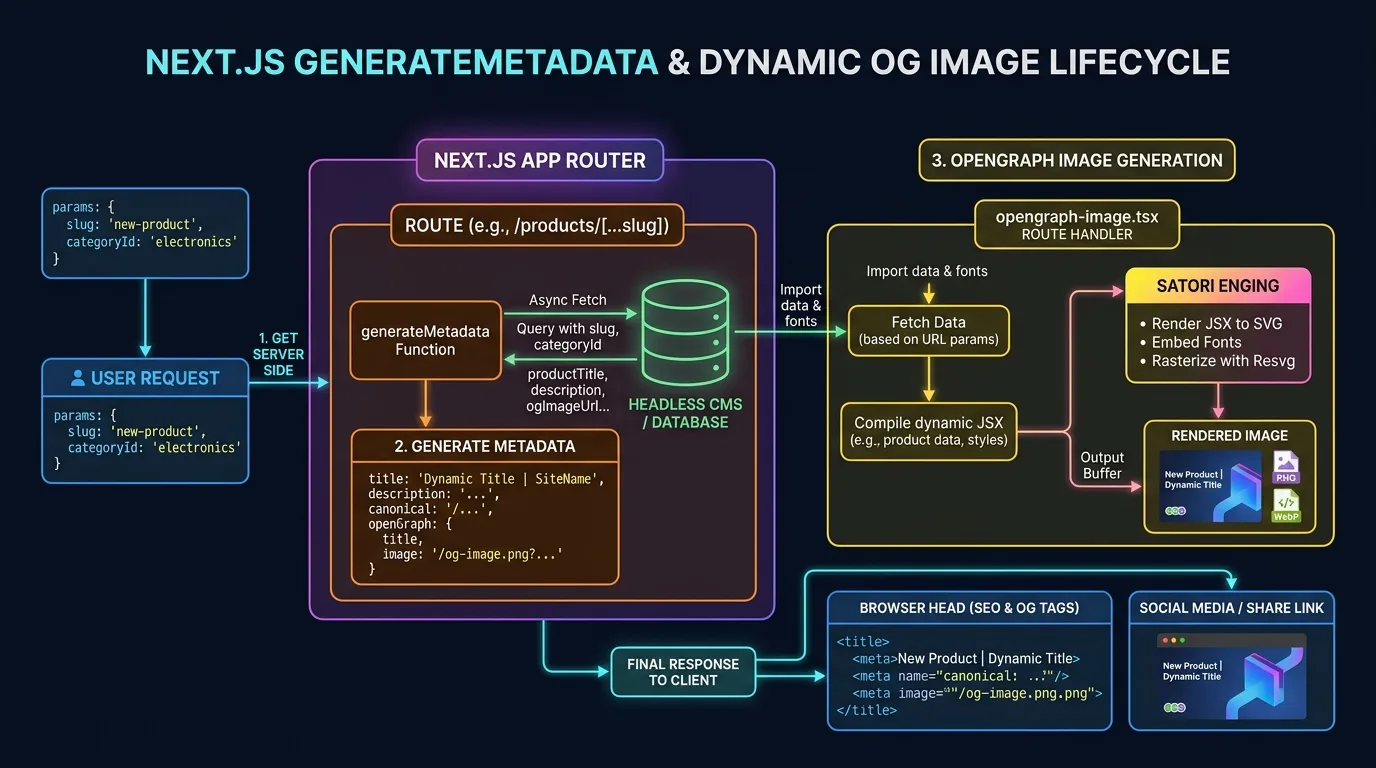The width and height of the screenshot is (1376, 768).
Task: Click the '1. GET SERVER SIDE' label
Action: tap(278, 354)
